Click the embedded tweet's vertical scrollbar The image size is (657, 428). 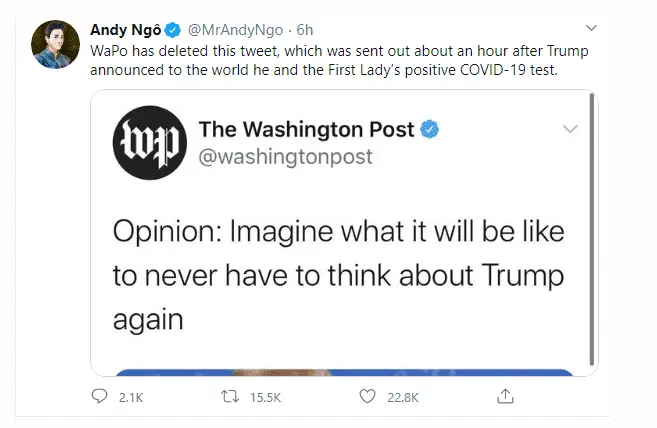(x=592, y=228)
